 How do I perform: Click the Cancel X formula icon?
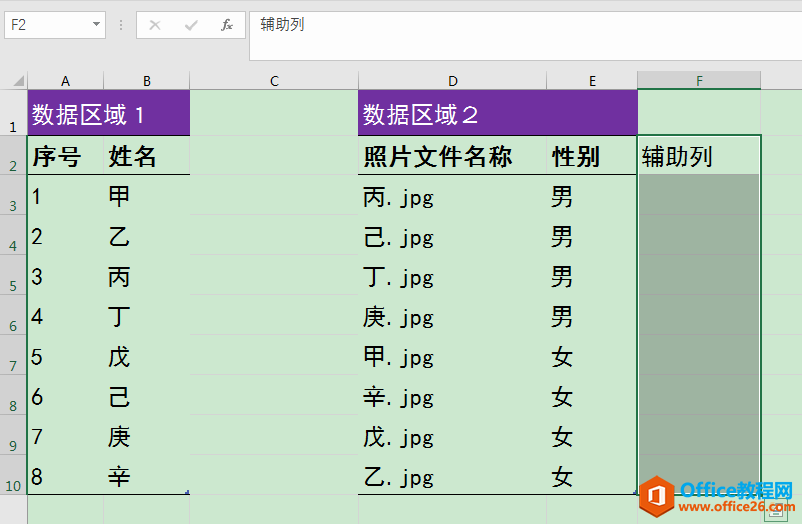coord(155,25)
